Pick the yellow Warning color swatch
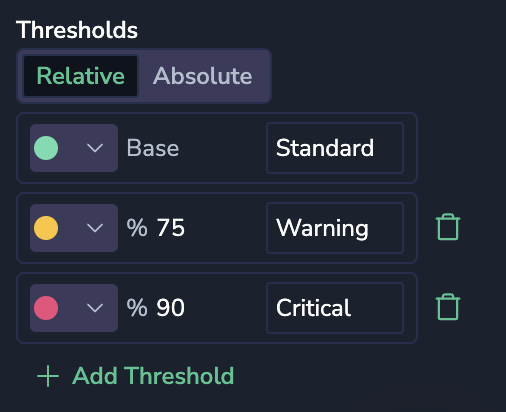Viewport: 506px width, 412px height. click(46, 228)
